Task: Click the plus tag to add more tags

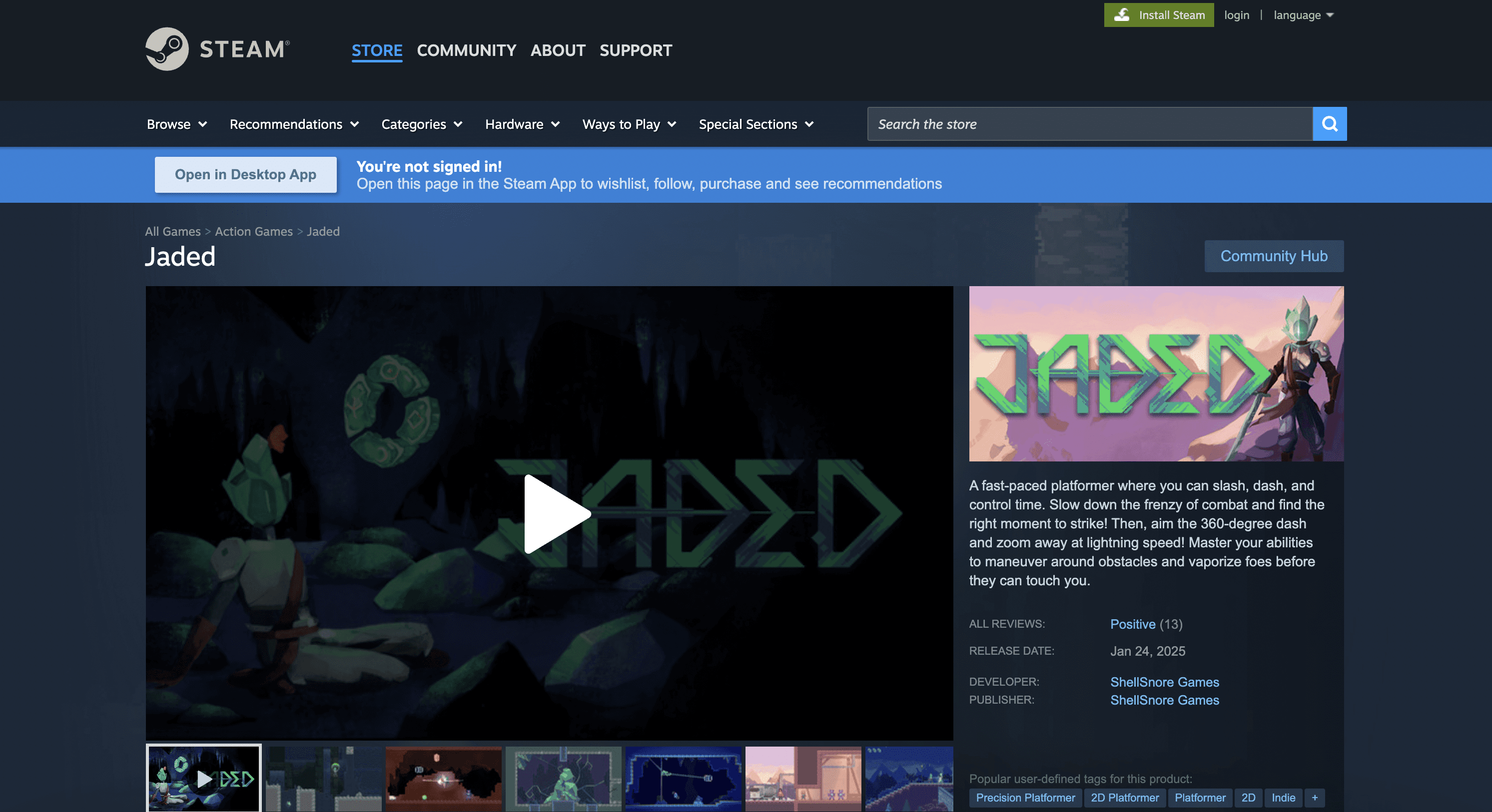Action: pos(1314,798)
